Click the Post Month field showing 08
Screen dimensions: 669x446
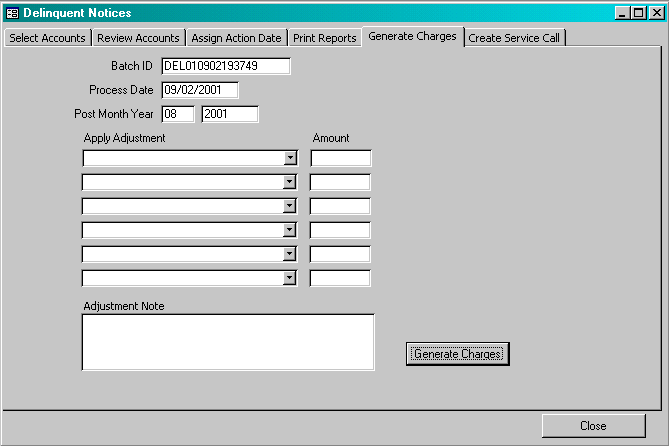tap(177, 114)
